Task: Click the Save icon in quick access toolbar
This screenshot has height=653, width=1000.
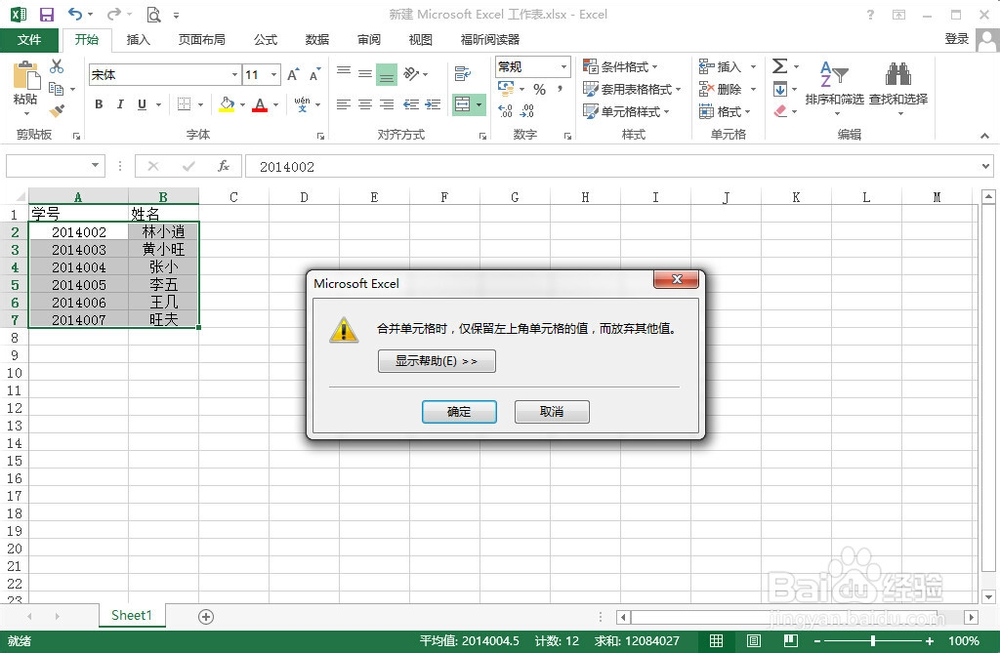Action: click(47, 14)
